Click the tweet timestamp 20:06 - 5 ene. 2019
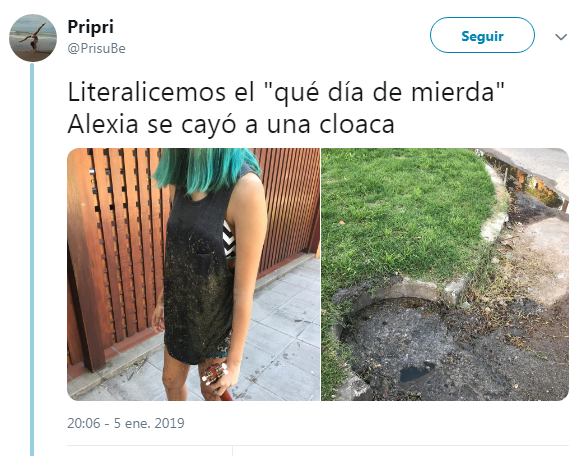This screenshot has width=577, height=456. (126, 423)
